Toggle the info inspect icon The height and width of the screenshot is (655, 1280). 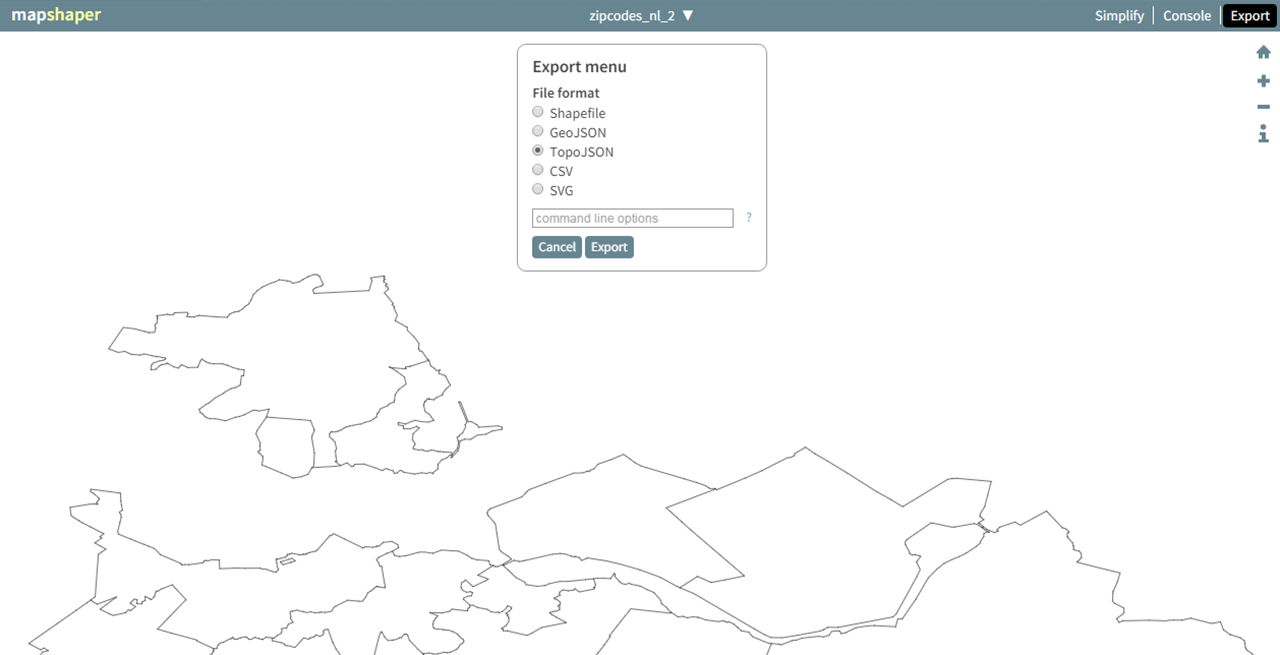1263,134
